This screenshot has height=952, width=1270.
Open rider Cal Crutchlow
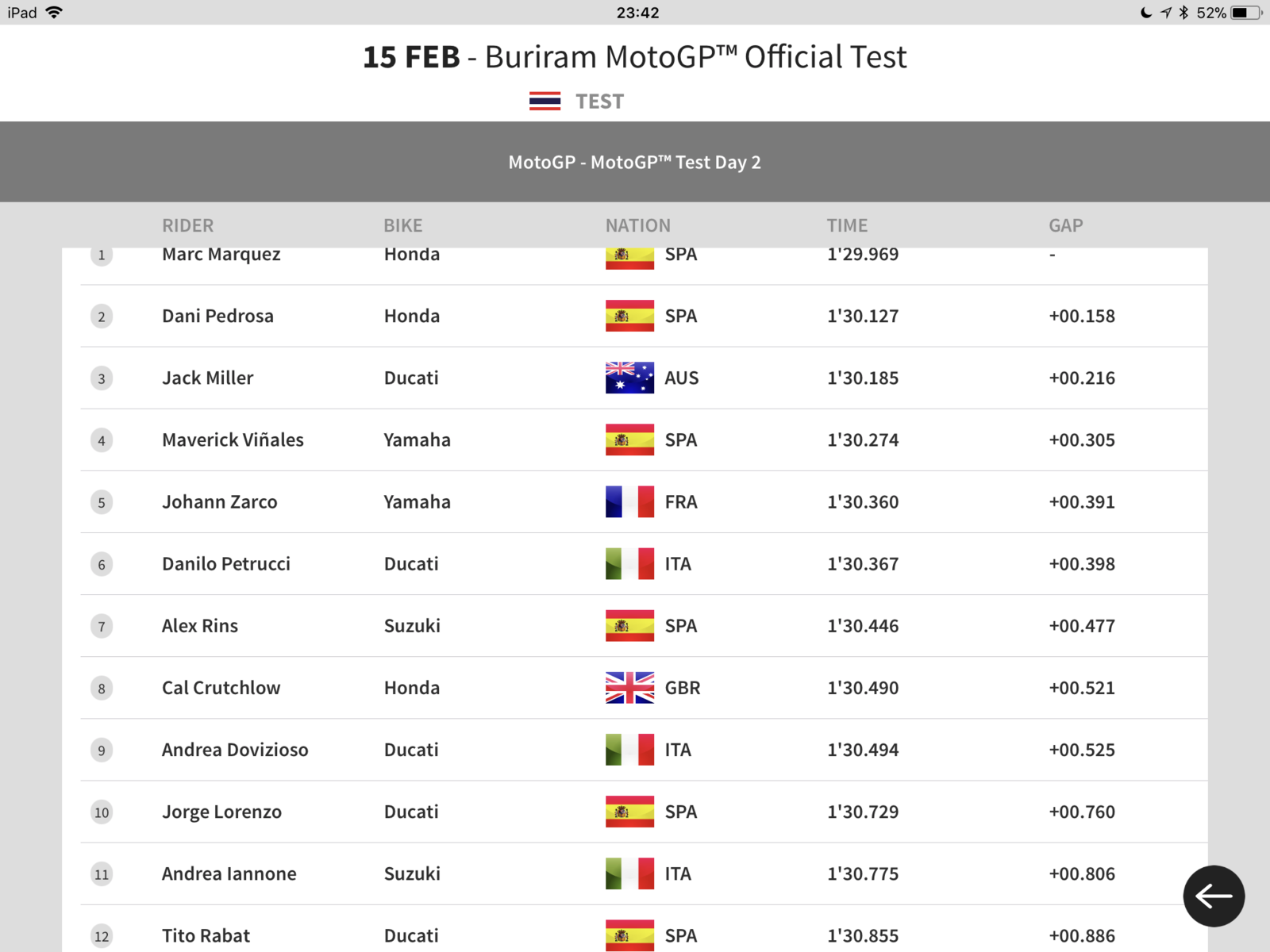tap(221, 688)
